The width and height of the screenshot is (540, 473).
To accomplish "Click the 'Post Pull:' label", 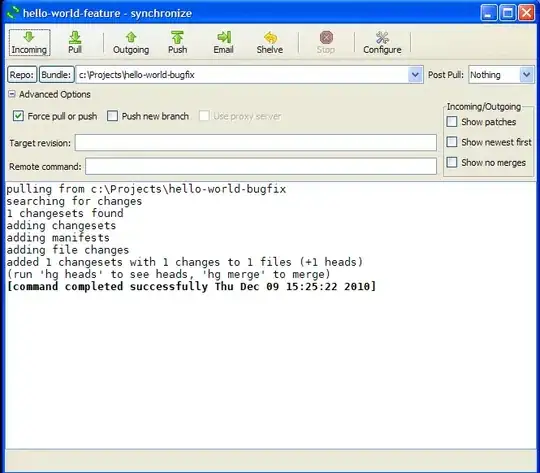I will tap(446, 75).
